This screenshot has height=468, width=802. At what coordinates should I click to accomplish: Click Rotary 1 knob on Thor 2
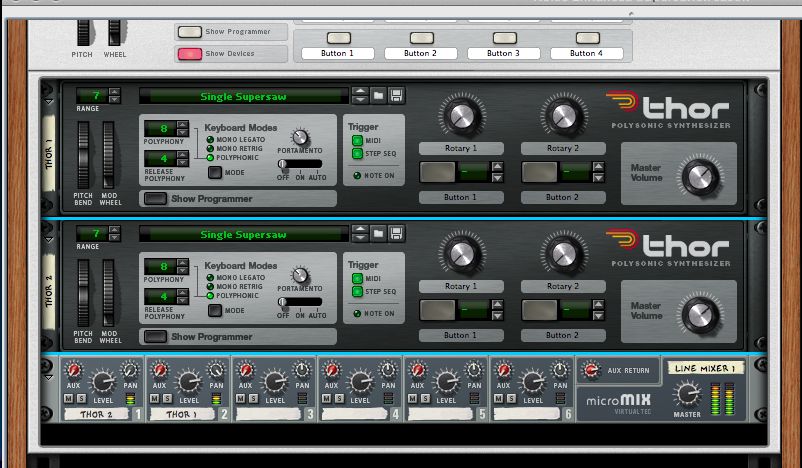461,254
